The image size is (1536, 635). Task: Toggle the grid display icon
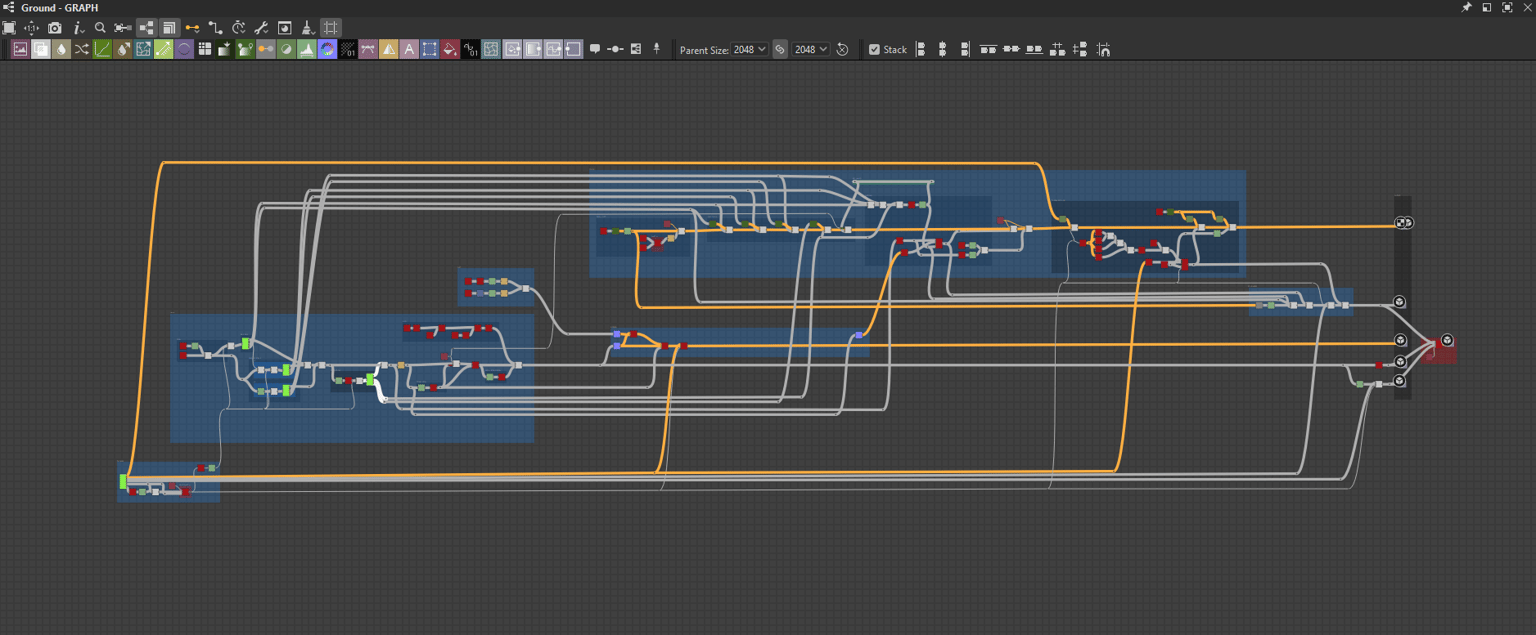pos(331,28)
